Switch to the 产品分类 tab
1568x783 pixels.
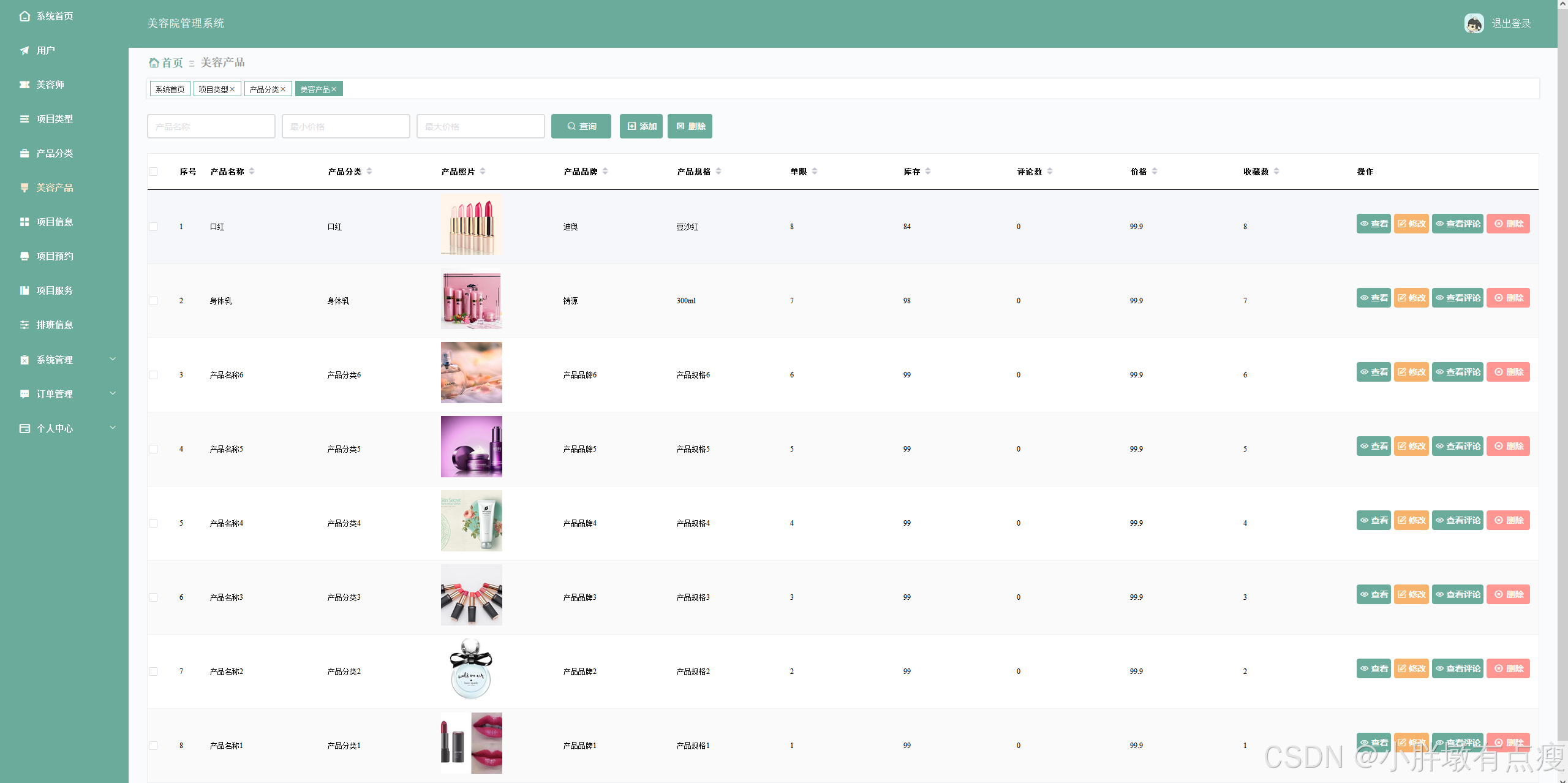pos(264,89)
